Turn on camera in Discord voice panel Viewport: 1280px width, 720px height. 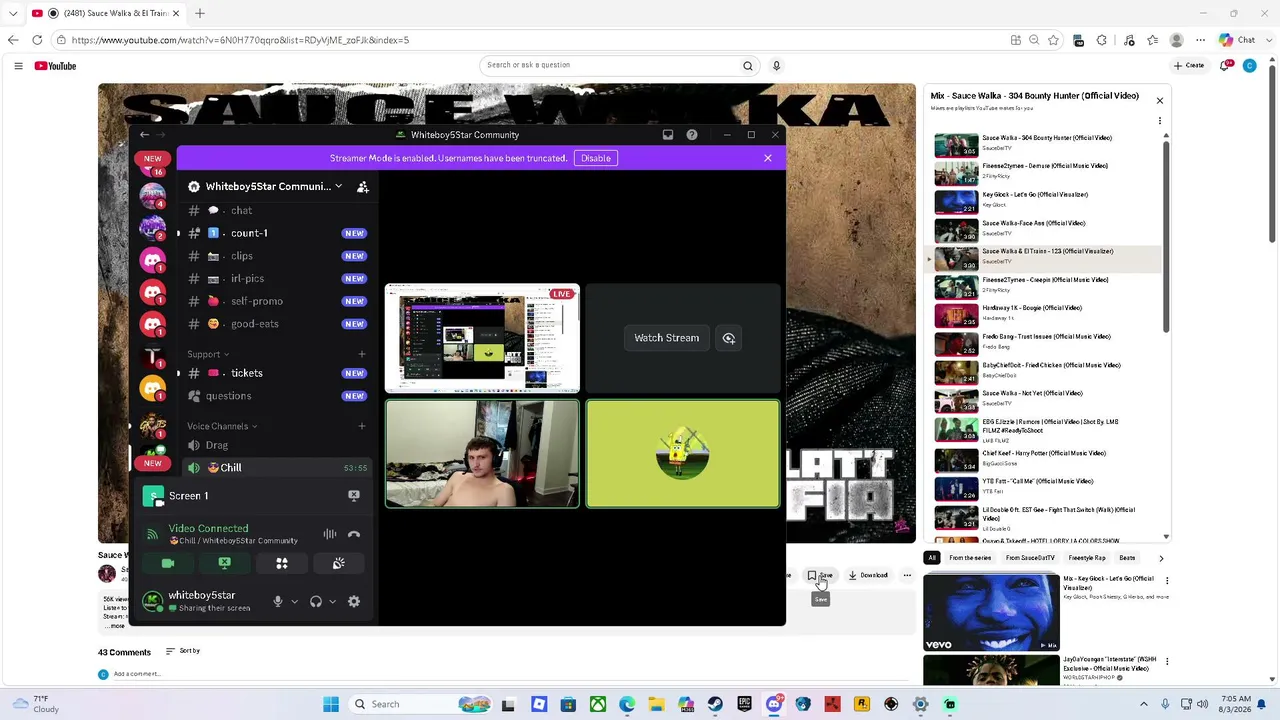click(168, 563)
